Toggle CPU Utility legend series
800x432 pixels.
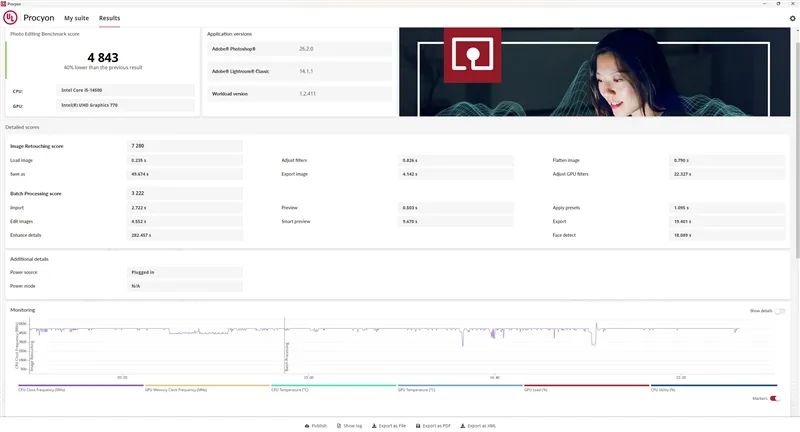point(713,389)
